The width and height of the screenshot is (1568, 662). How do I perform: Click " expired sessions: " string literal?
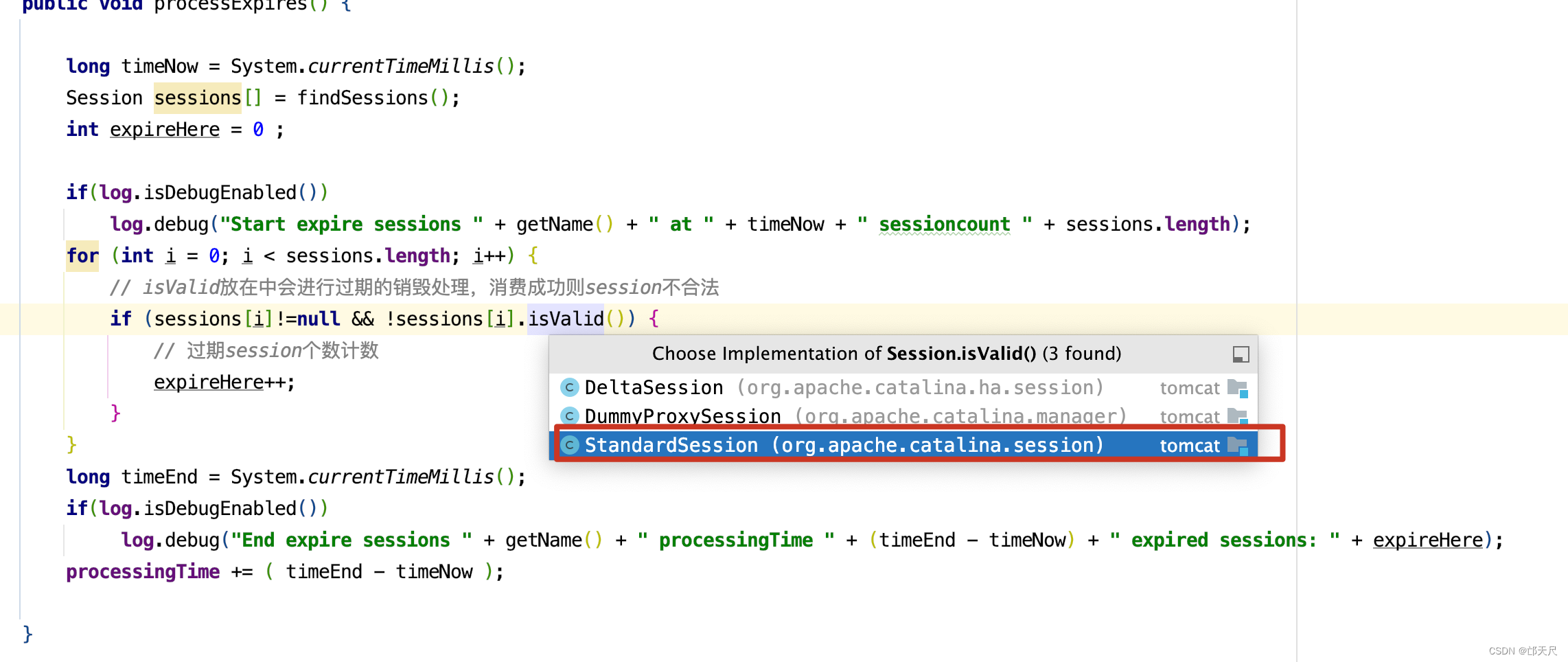[x=1225, y=540]
